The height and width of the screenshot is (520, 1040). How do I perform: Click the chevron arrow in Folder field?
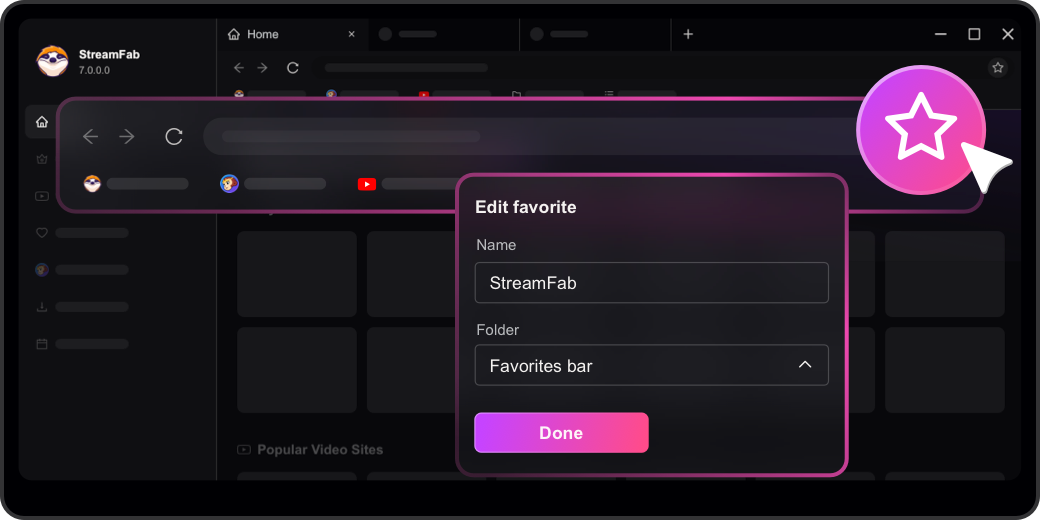pos(805,365)
